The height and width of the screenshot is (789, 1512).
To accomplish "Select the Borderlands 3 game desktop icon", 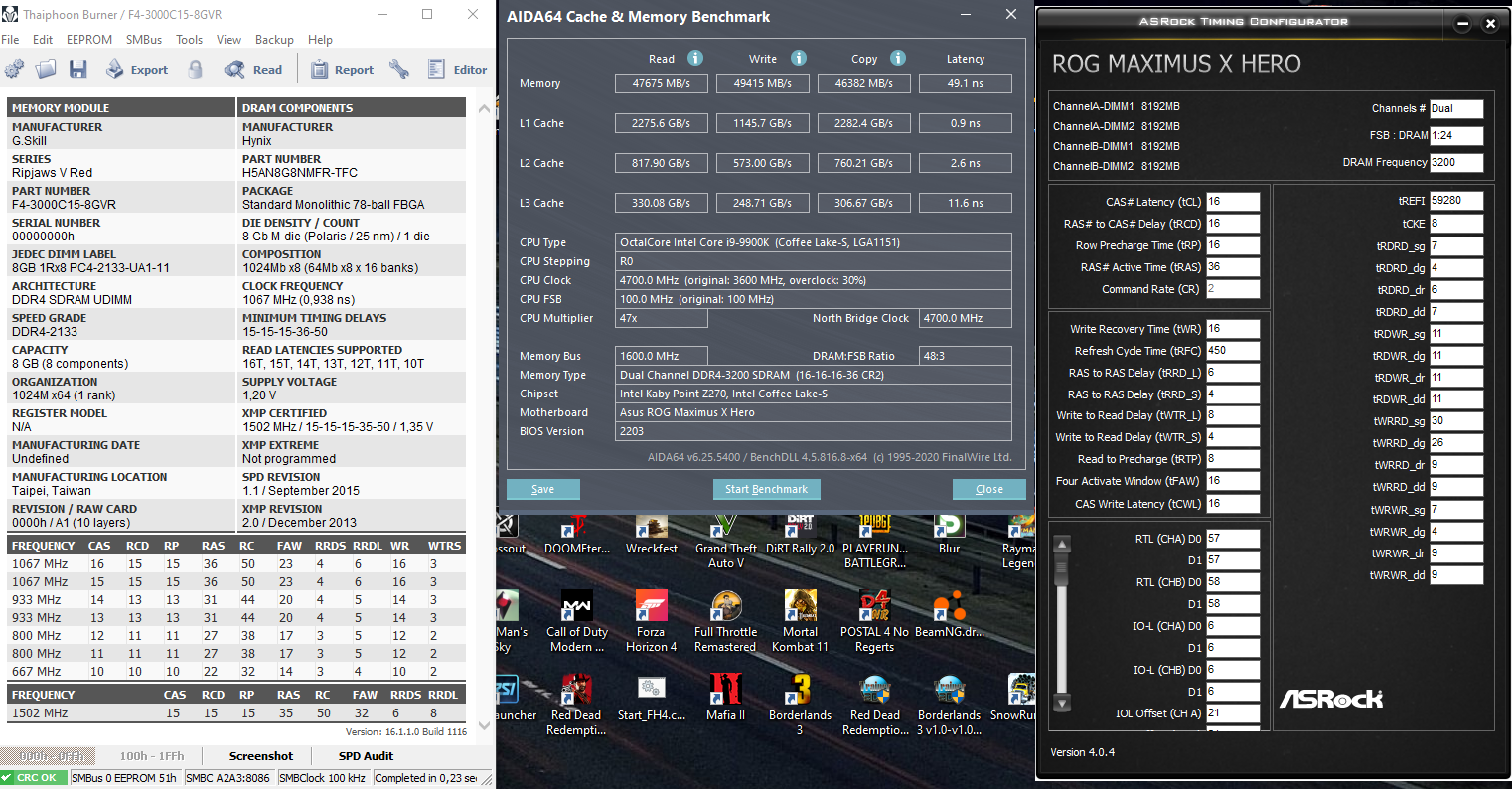I will pos(800,705).
